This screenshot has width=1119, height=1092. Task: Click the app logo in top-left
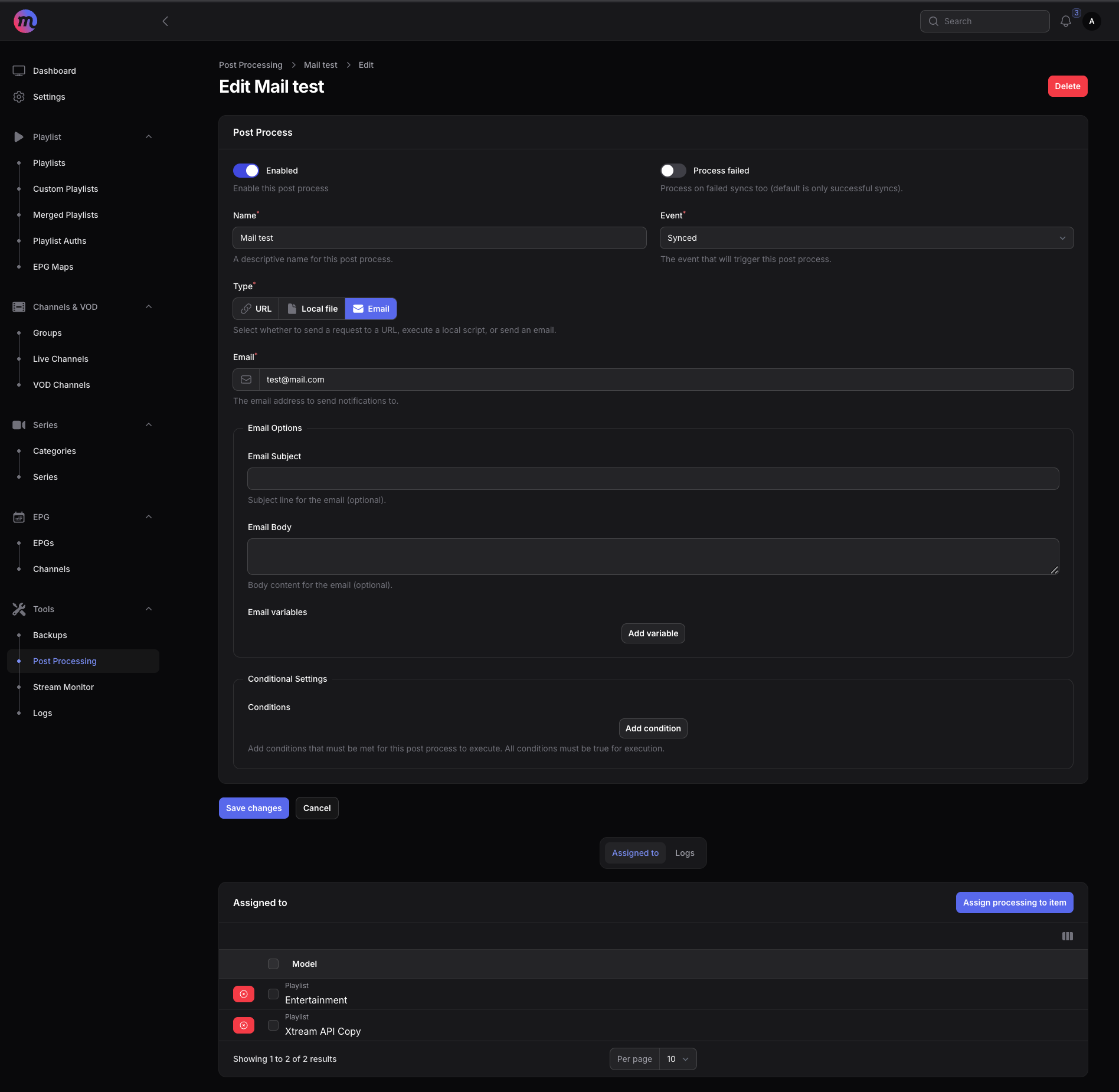tap(25, 21)
